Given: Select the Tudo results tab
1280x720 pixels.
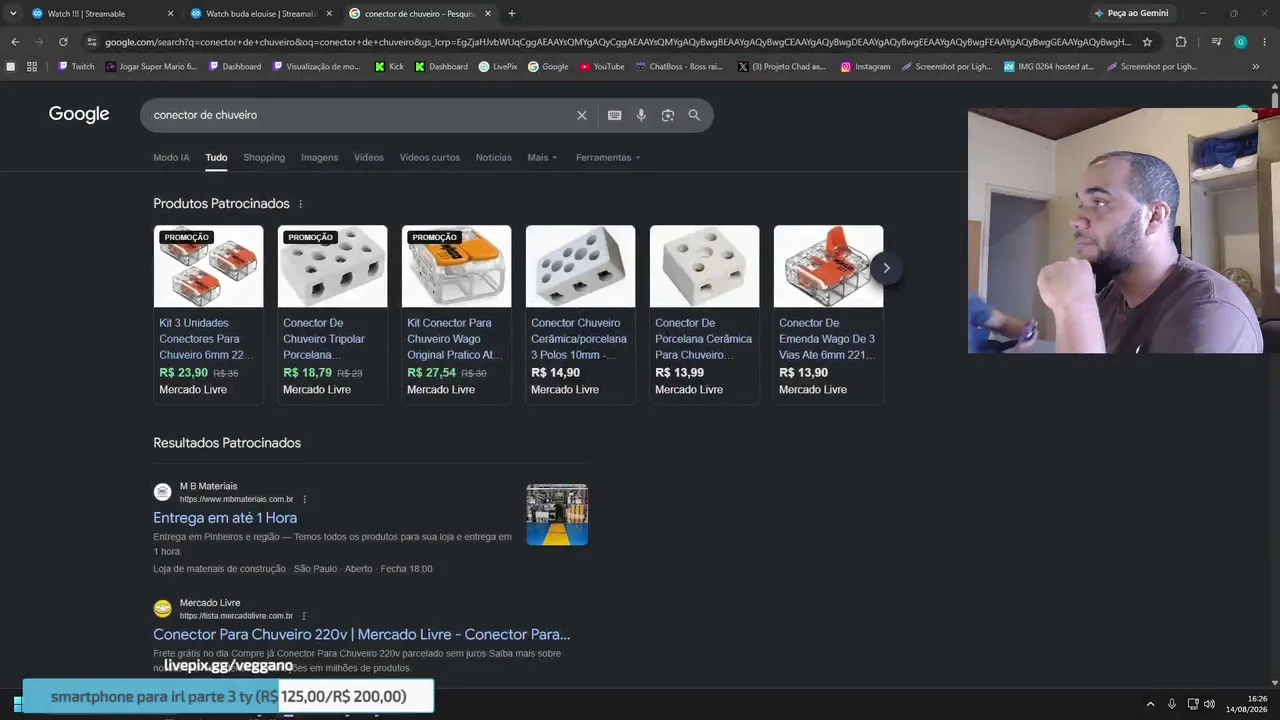Looking at the screenshot, I should (x=216, y=157).
